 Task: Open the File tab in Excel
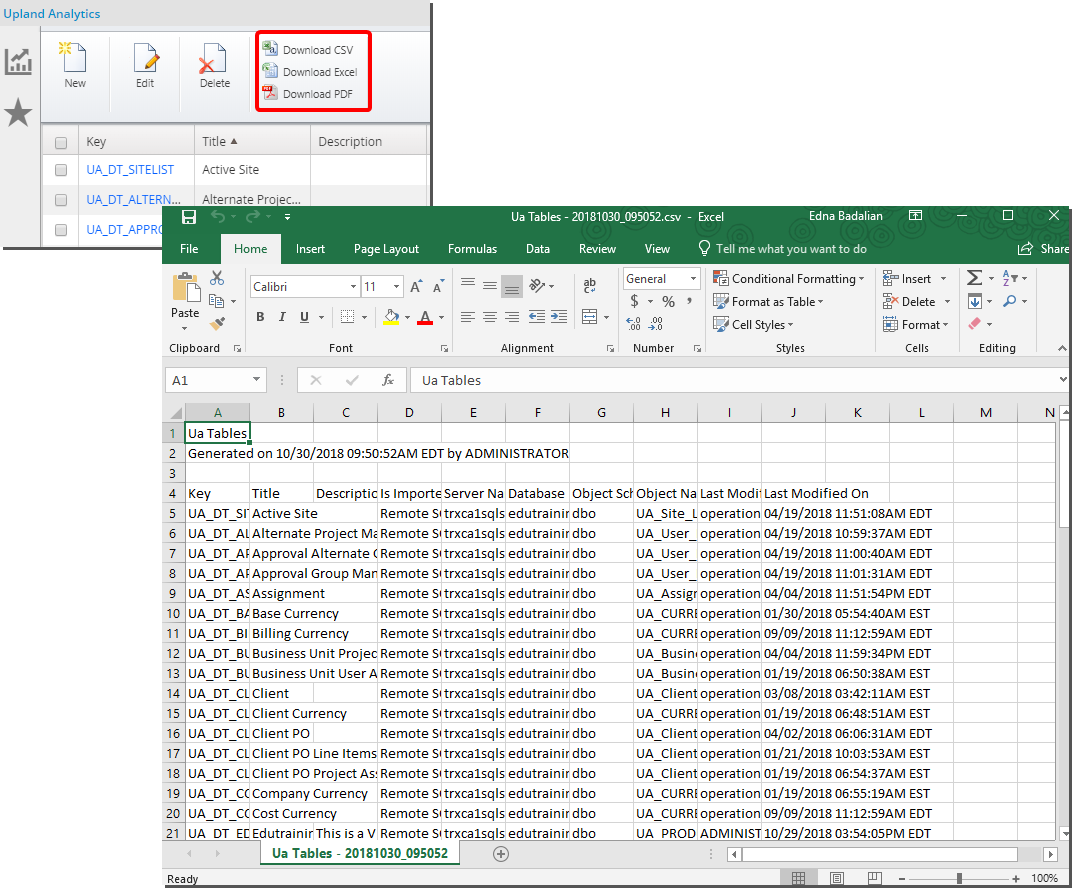click(x=189, y=249)
